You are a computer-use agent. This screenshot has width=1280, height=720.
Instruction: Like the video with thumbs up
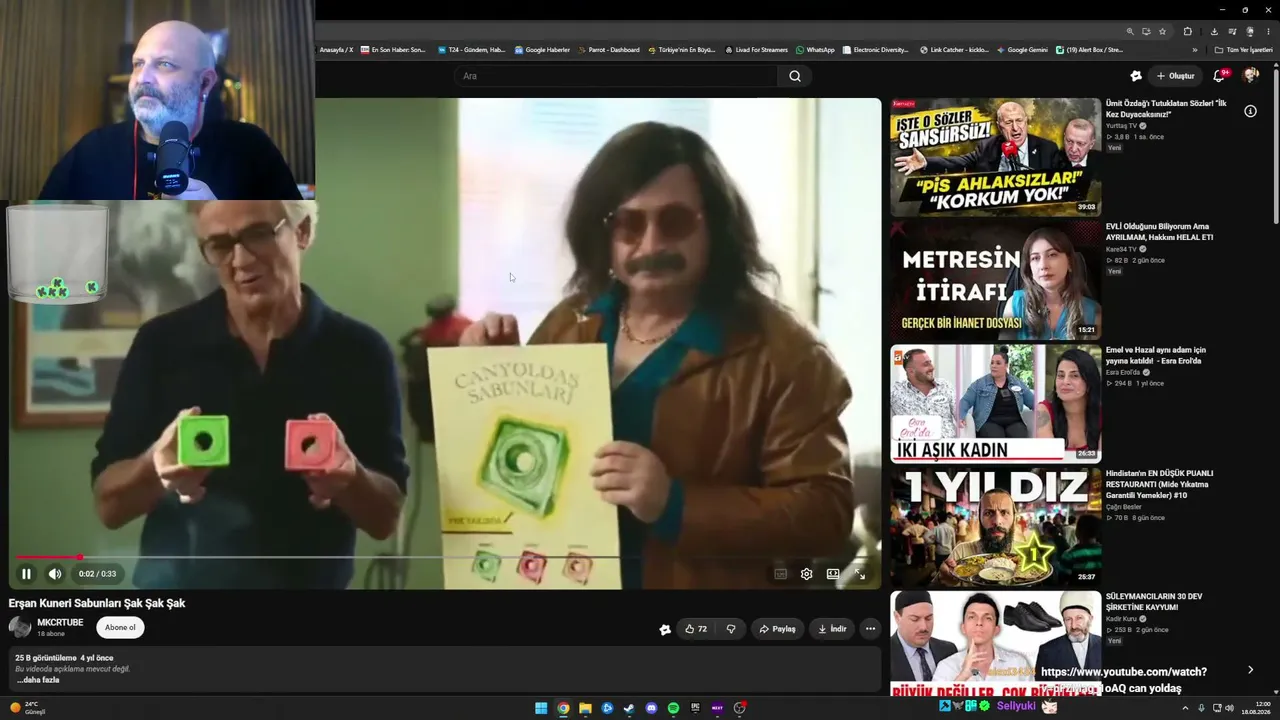(x=695, y=629)
